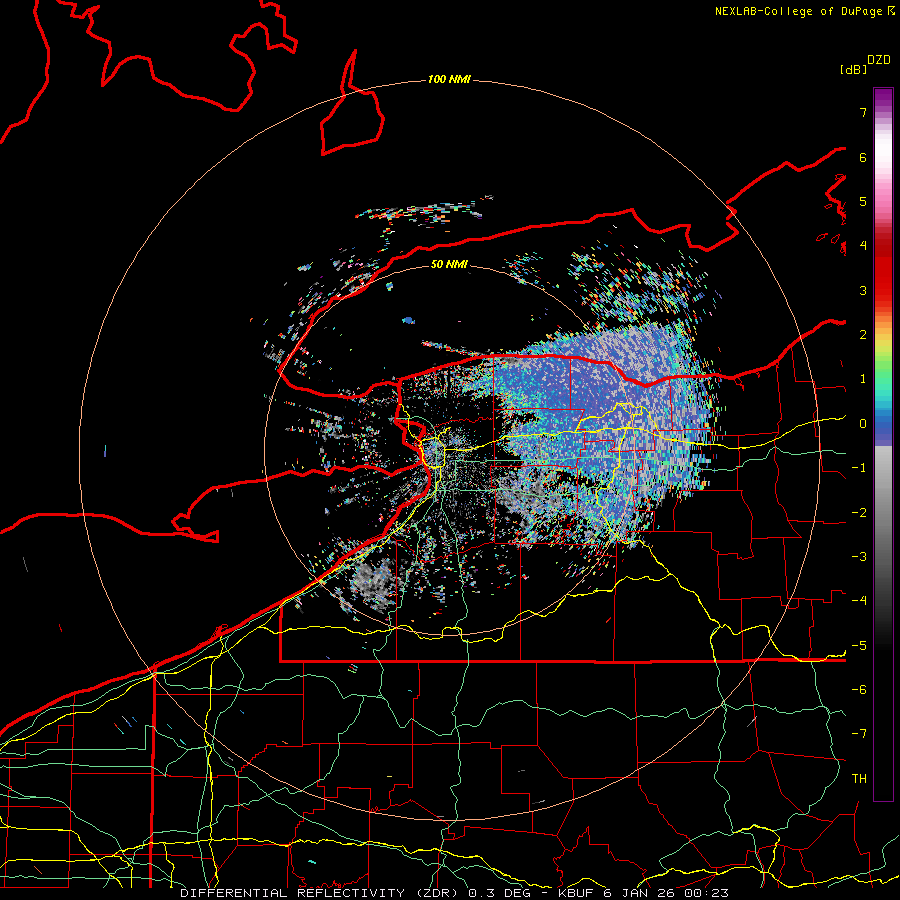Click the -7 dB tick label
The image size is (900, 900).
(859, 734)
